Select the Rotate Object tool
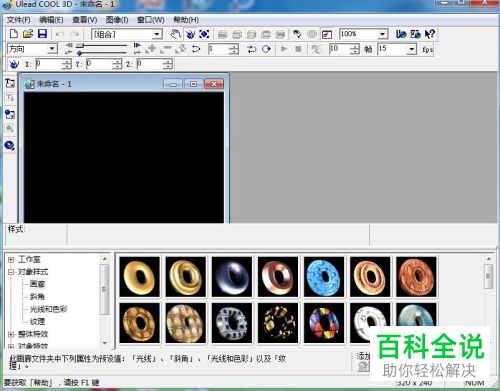This screenshot has width=500, height=391. tap(190, 34)
